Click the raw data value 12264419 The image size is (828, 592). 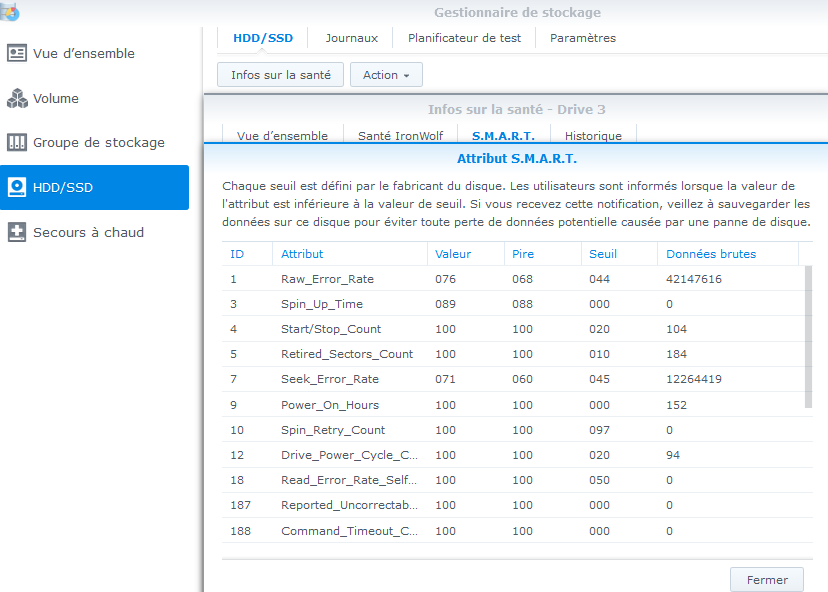tap(693, 379)
